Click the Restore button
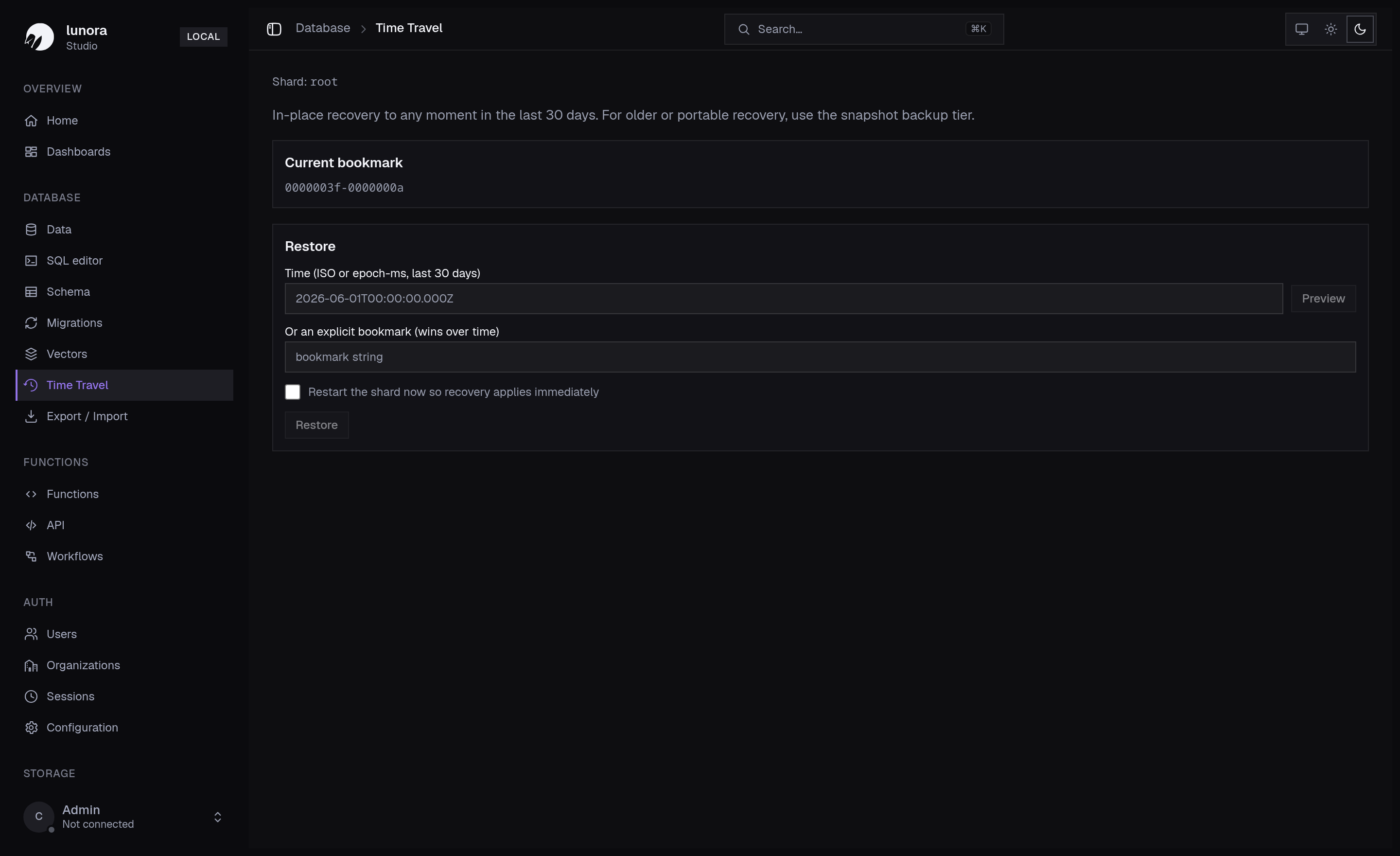Viewport: 1400px width, 856px height. click(x=316, y=425)
